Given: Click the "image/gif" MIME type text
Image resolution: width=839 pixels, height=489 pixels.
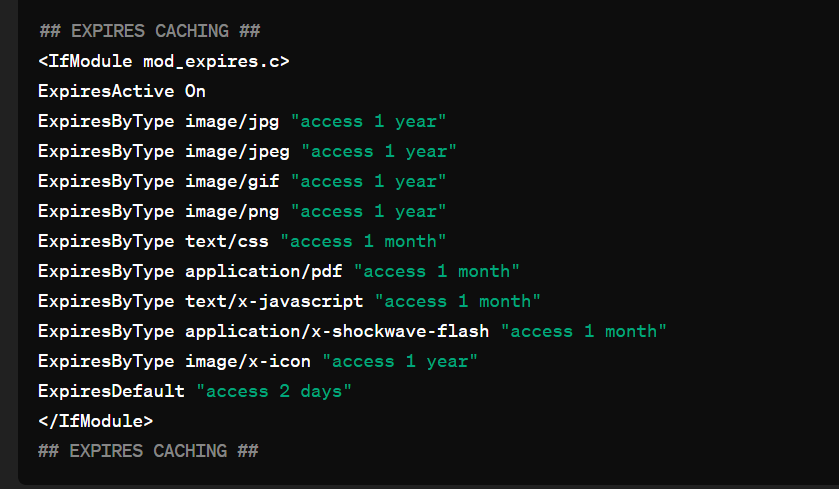Looking at the screenshot, I should tap(232, 181).
